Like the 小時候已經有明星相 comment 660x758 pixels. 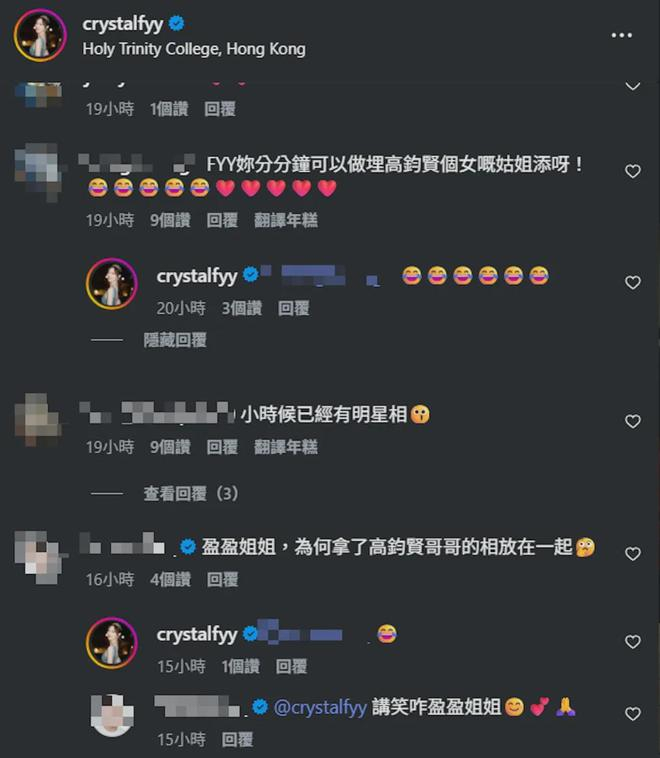click(632, 422)
